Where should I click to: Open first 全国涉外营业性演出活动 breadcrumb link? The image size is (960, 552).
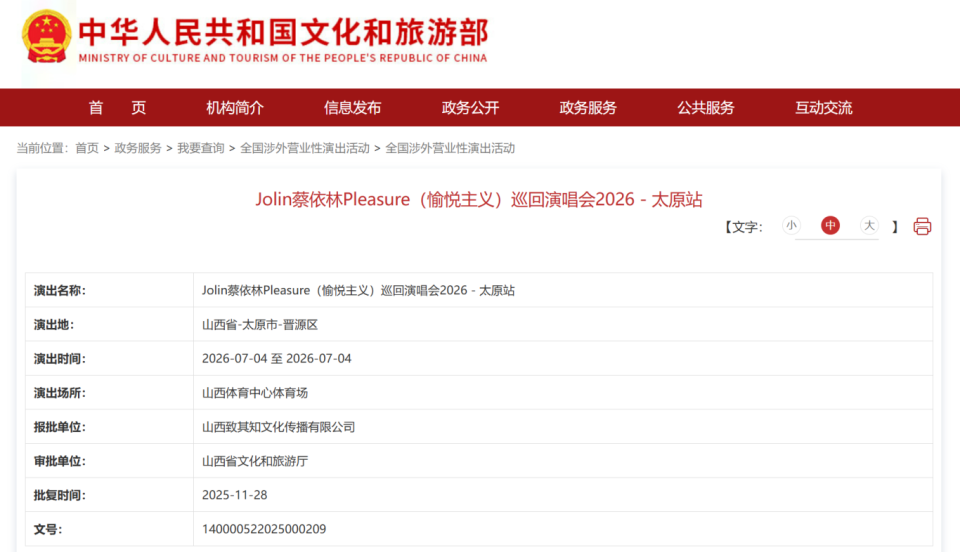pos(305,148)
